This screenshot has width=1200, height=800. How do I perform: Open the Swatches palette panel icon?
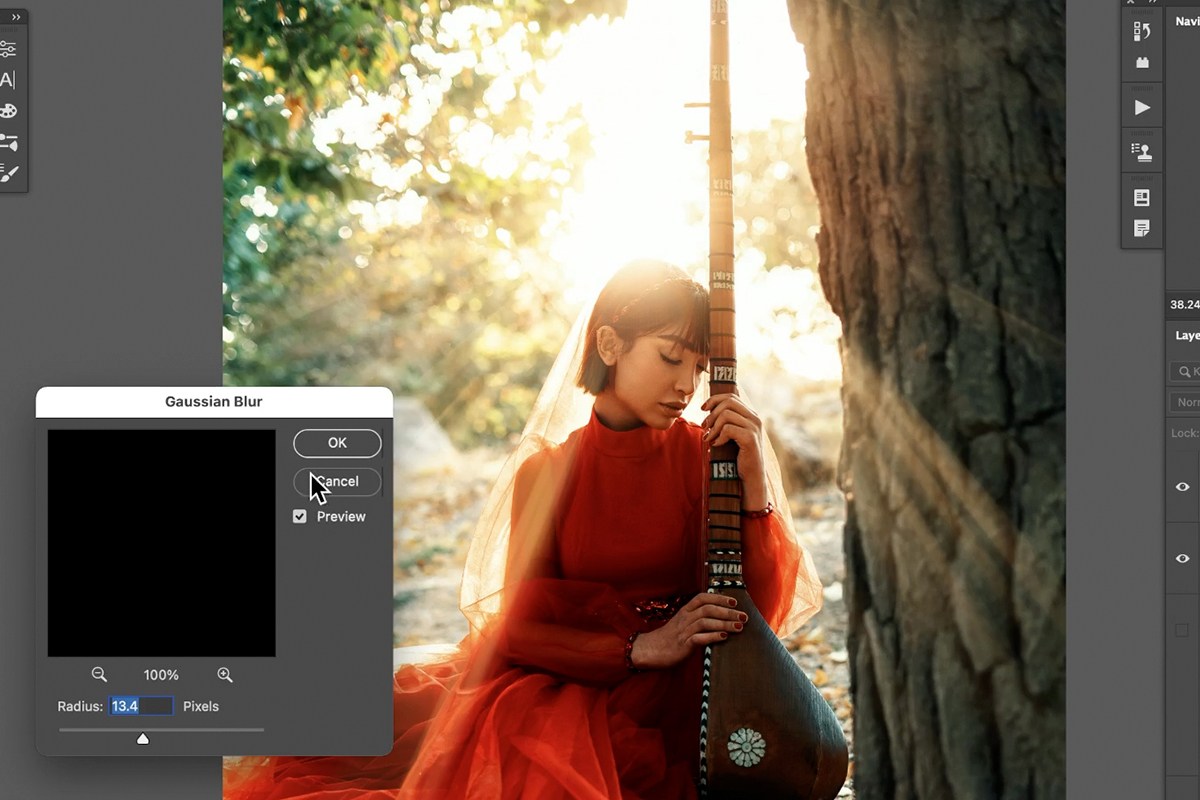8,111
